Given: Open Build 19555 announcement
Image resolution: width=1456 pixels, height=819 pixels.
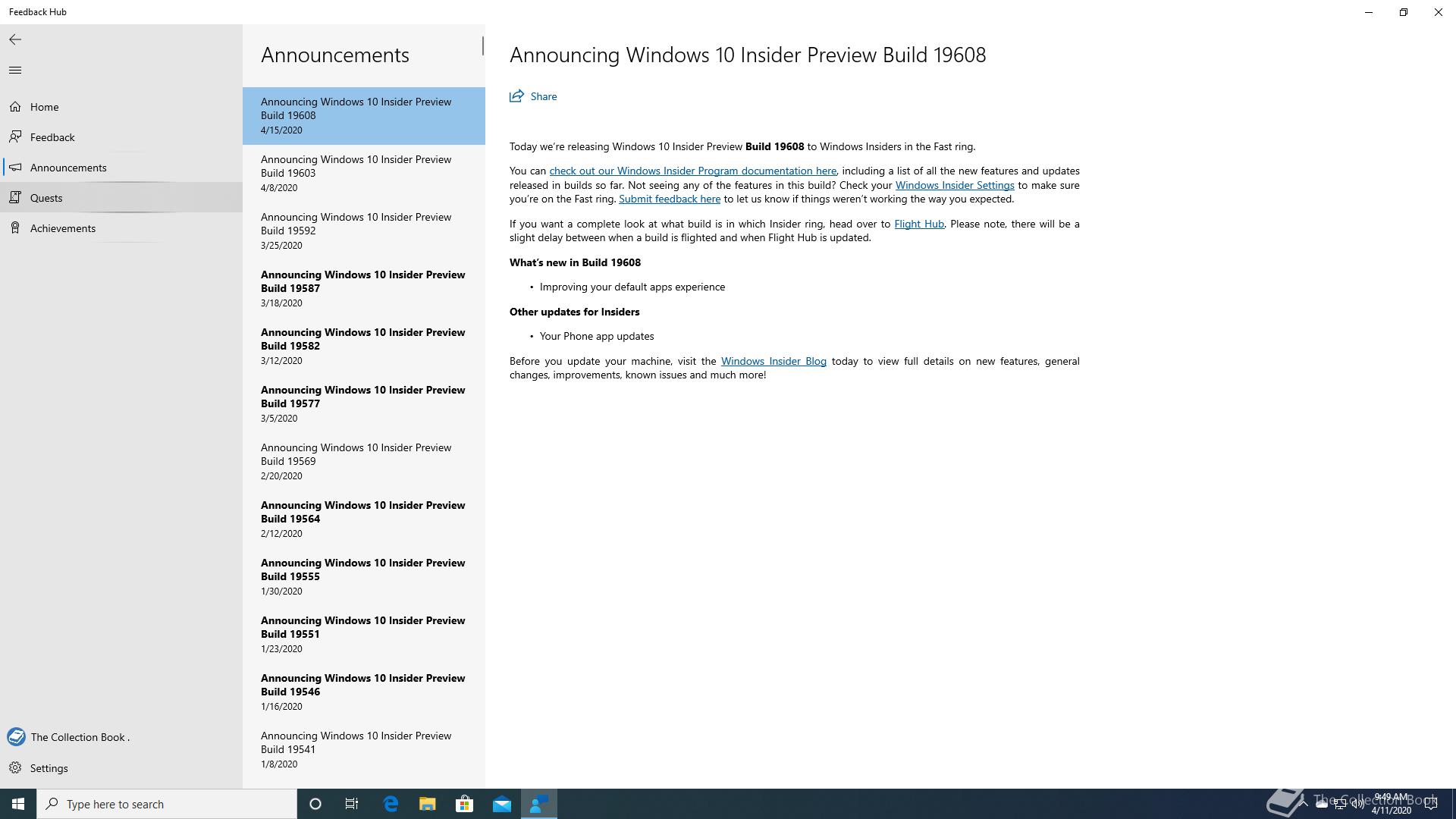Looking at the screenshot, I should tap(364, 576).
